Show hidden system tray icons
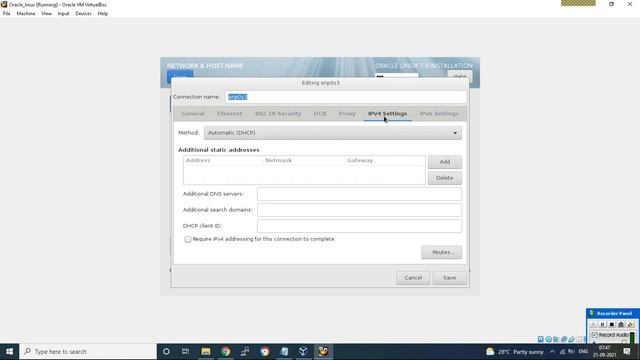Screen dimensions: 640x360 [552, 352]
